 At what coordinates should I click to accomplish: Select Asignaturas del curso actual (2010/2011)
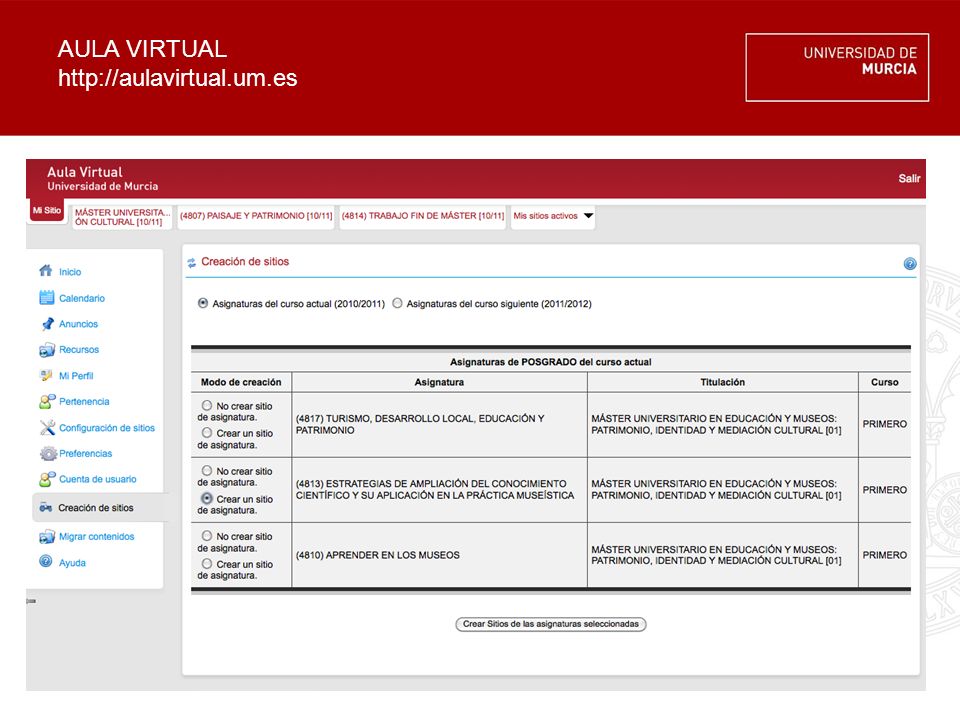click(x=203, y=303)
